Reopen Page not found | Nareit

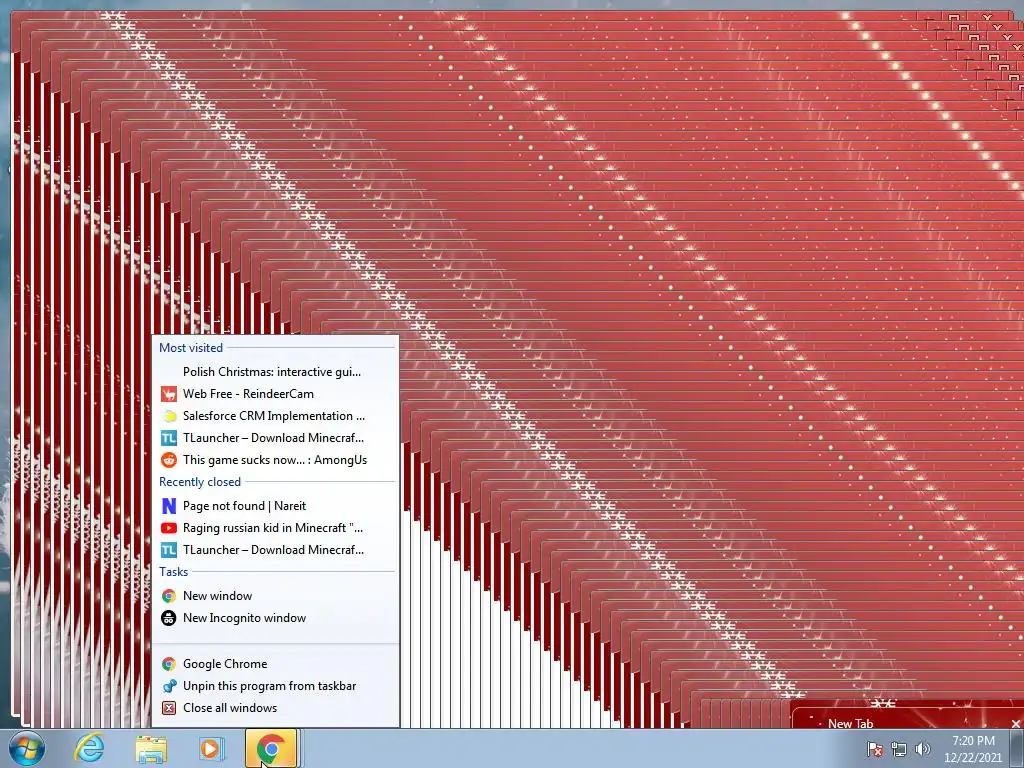pos(275,506)
